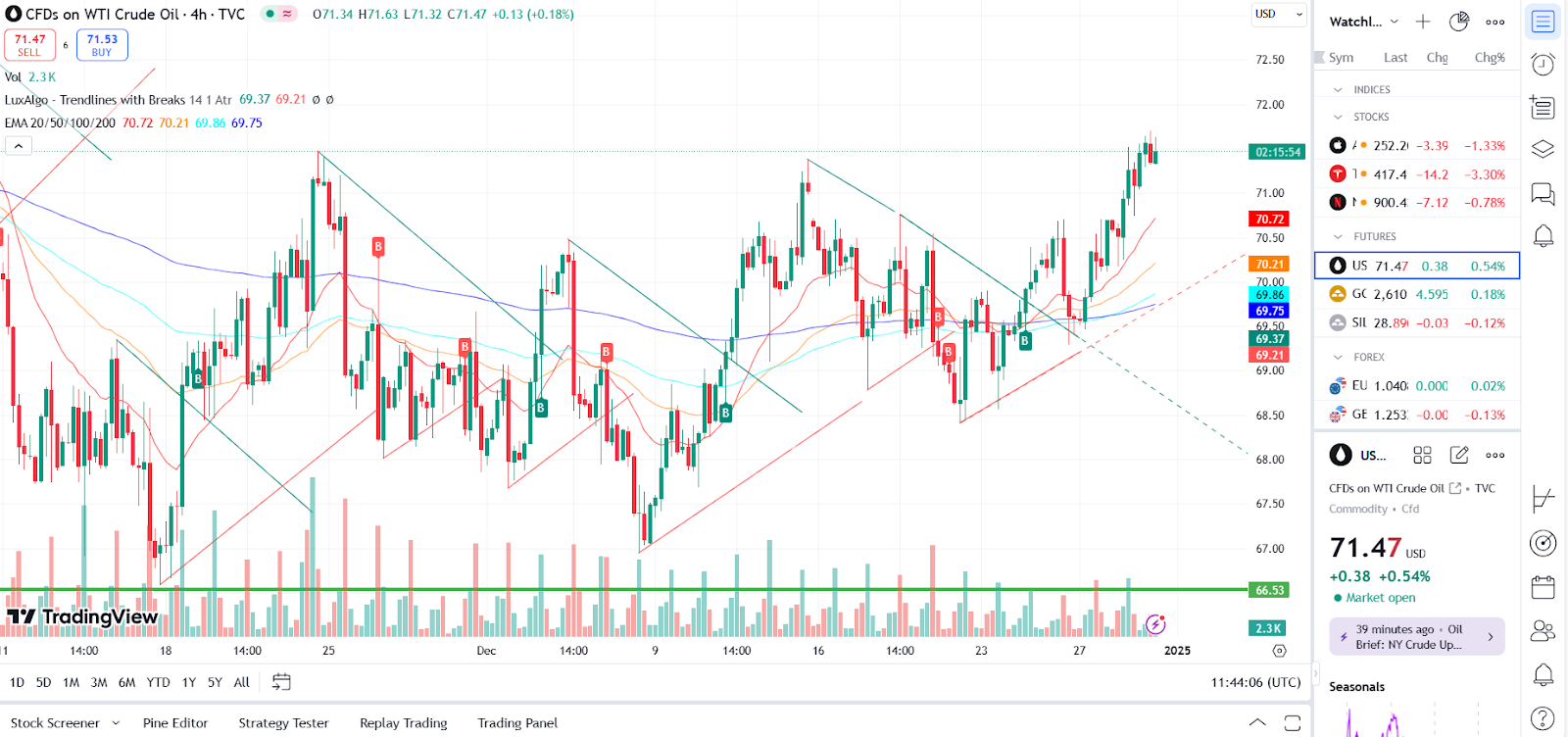Viewport: 1568px width, 737px height.
Task: Open the Object tree layers icon
Action: [1543, 149]
